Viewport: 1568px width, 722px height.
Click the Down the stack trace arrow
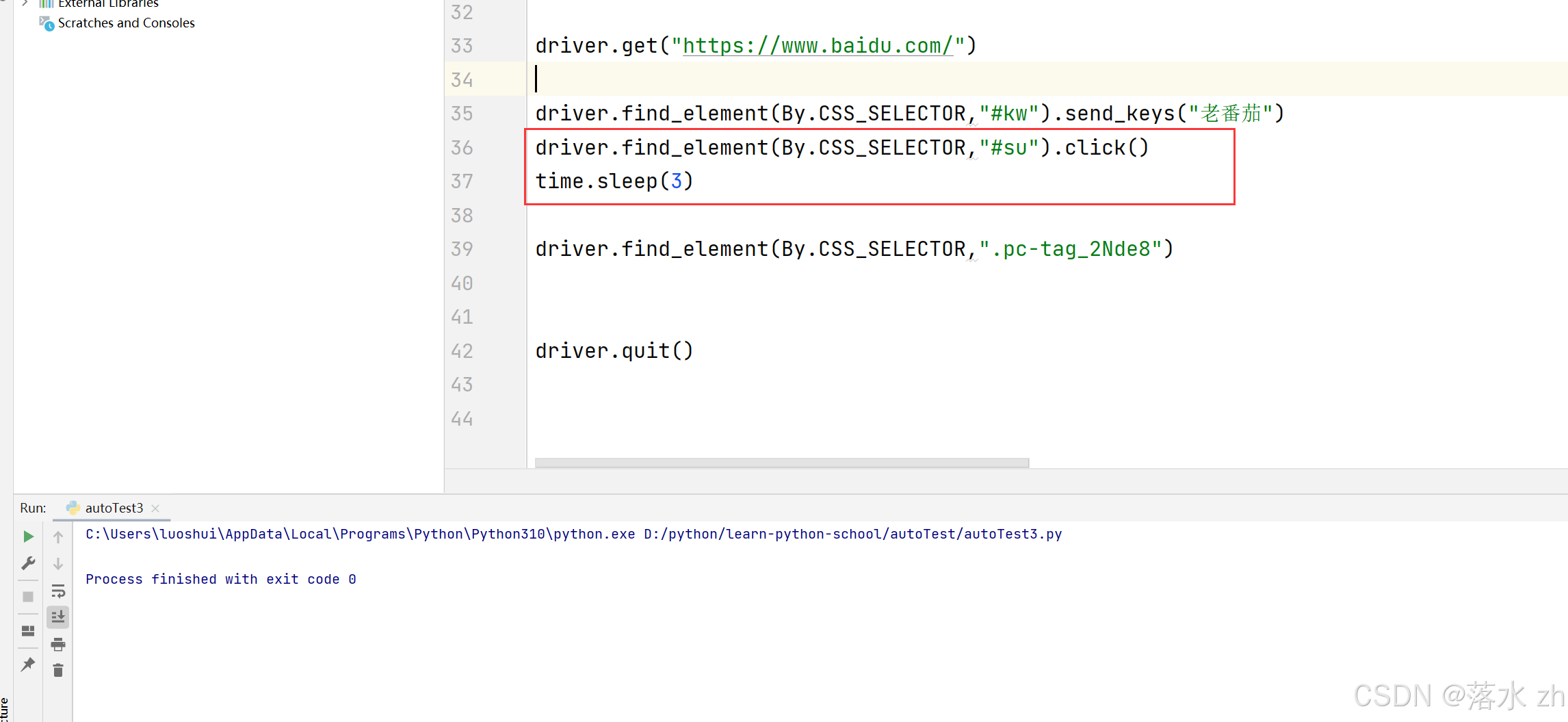58,564
